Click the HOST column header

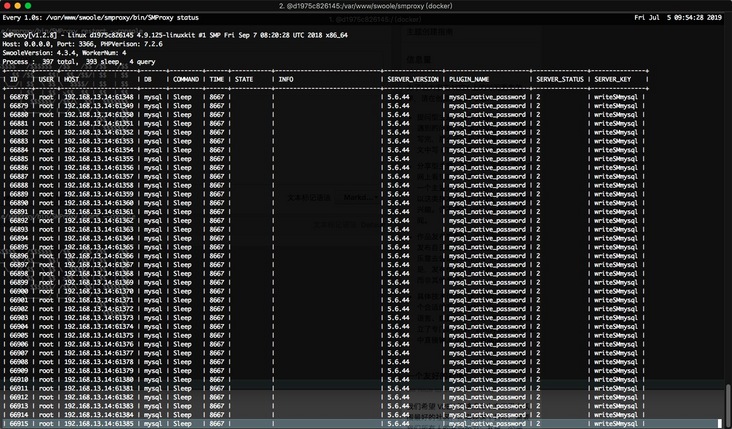click(72, 79)
